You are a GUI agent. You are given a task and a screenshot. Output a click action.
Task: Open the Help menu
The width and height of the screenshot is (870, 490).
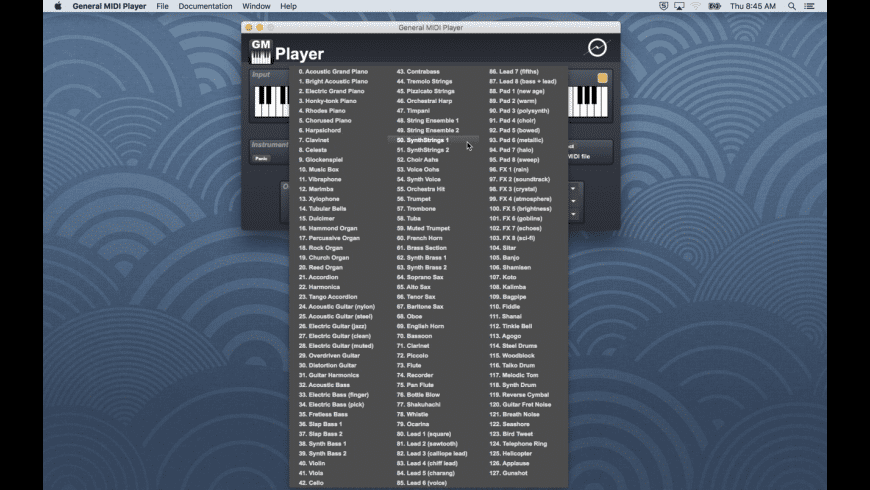pos(289,6)
